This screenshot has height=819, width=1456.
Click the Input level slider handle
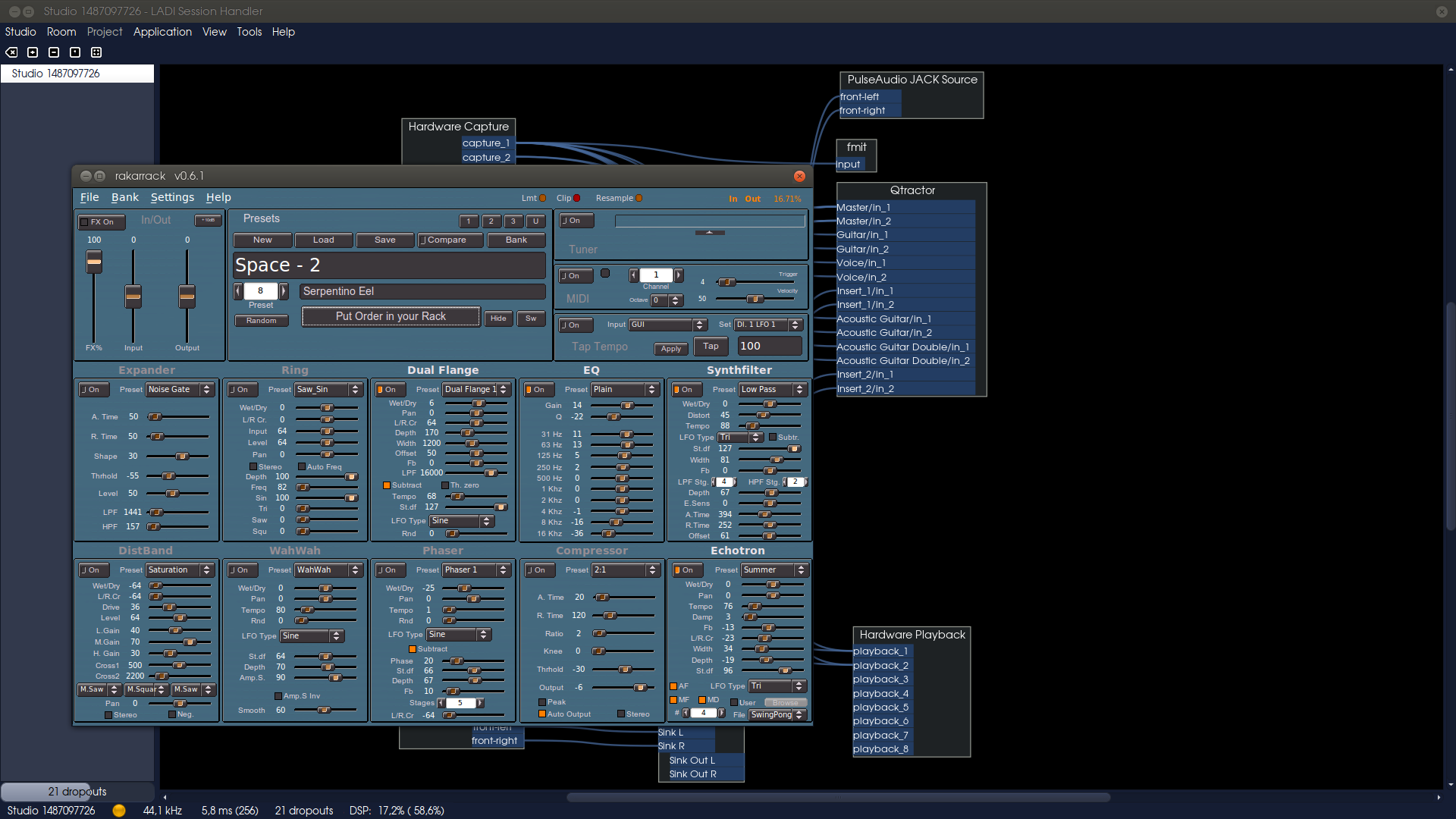tap(133, 297)
